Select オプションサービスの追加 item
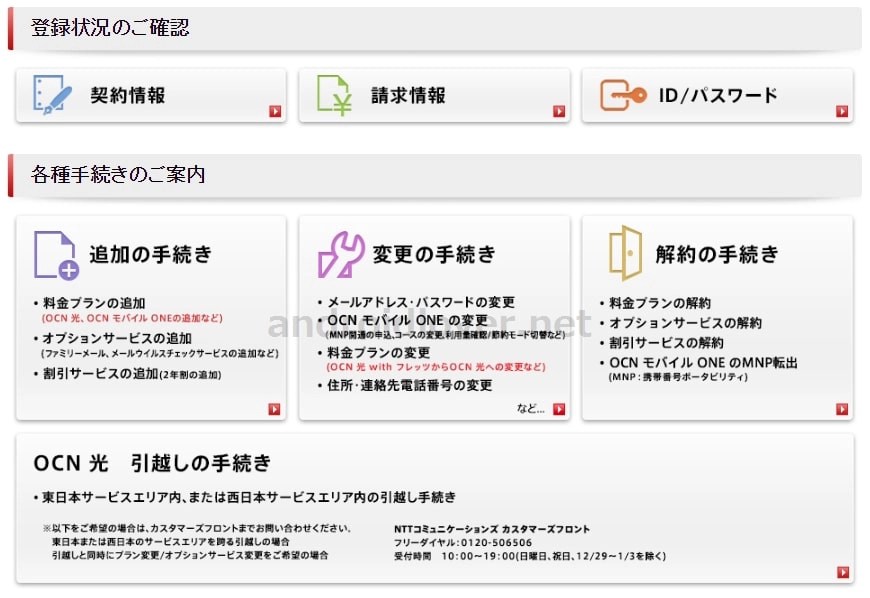This screenshot has width=870, height=598. 117,338
